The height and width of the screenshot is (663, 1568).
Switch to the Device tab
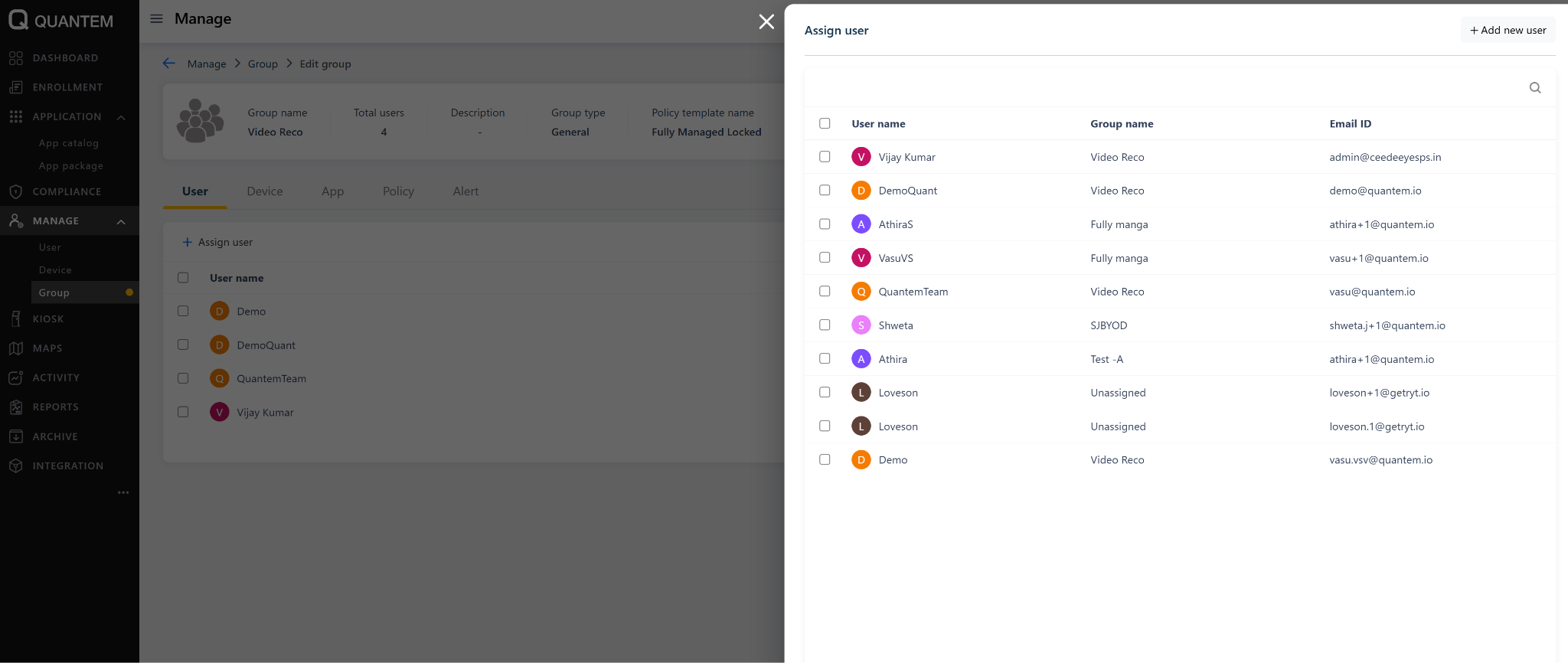pyautogui.click(x=265, y=191)
